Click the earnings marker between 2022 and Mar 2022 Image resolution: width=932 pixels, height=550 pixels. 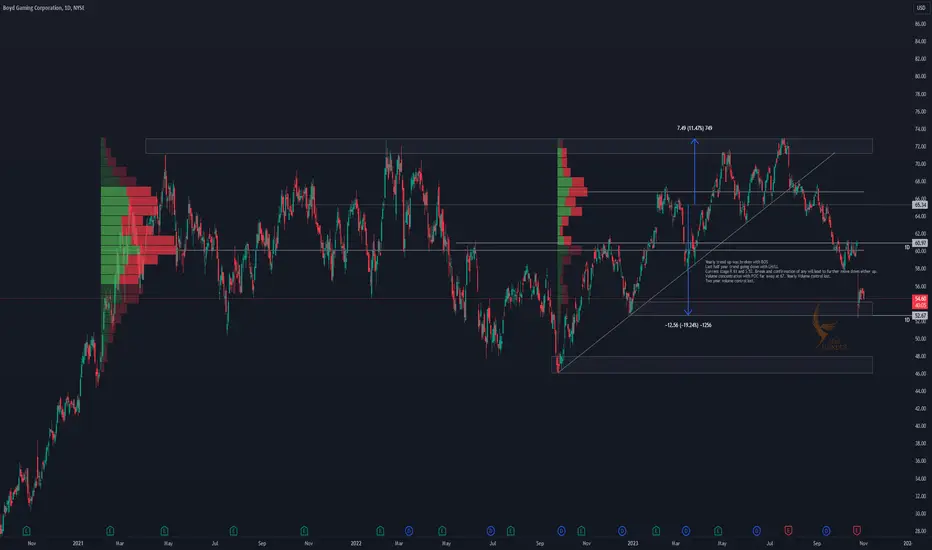pyautogui.click(x=380, y=530)
